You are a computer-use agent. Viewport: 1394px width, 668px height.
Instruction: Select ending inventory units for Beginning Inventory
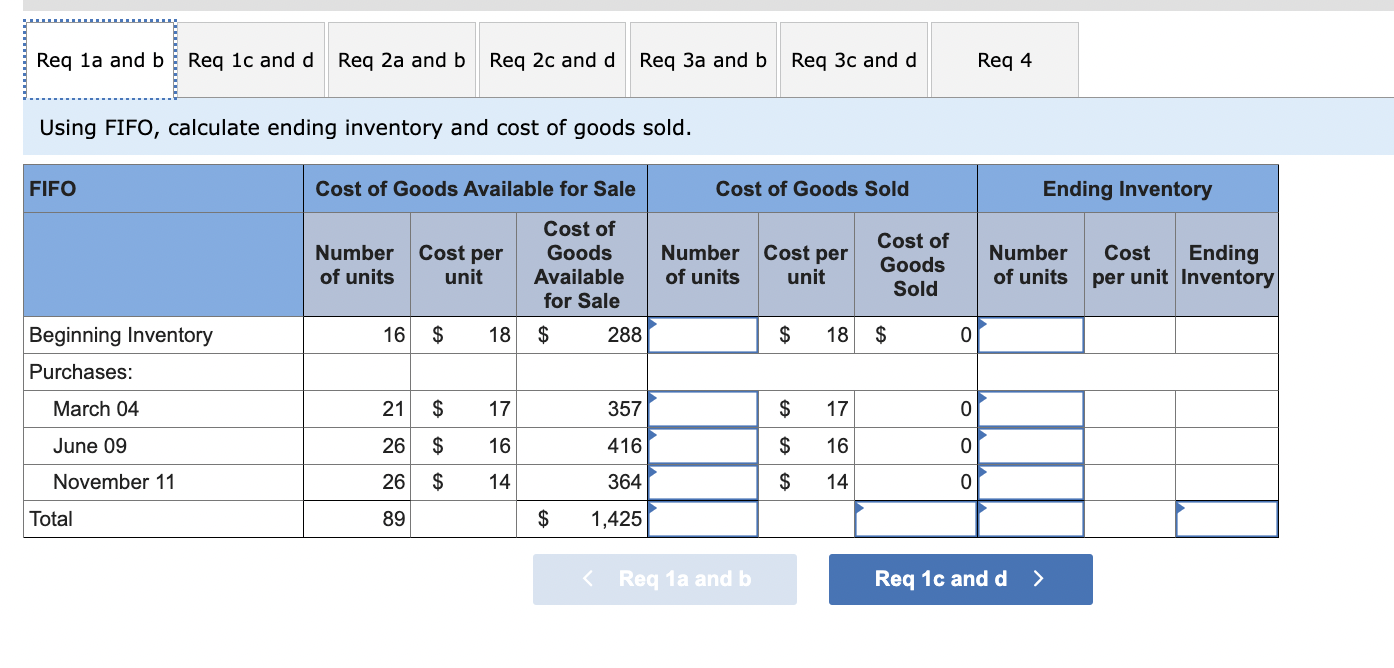click(1031, 335)
